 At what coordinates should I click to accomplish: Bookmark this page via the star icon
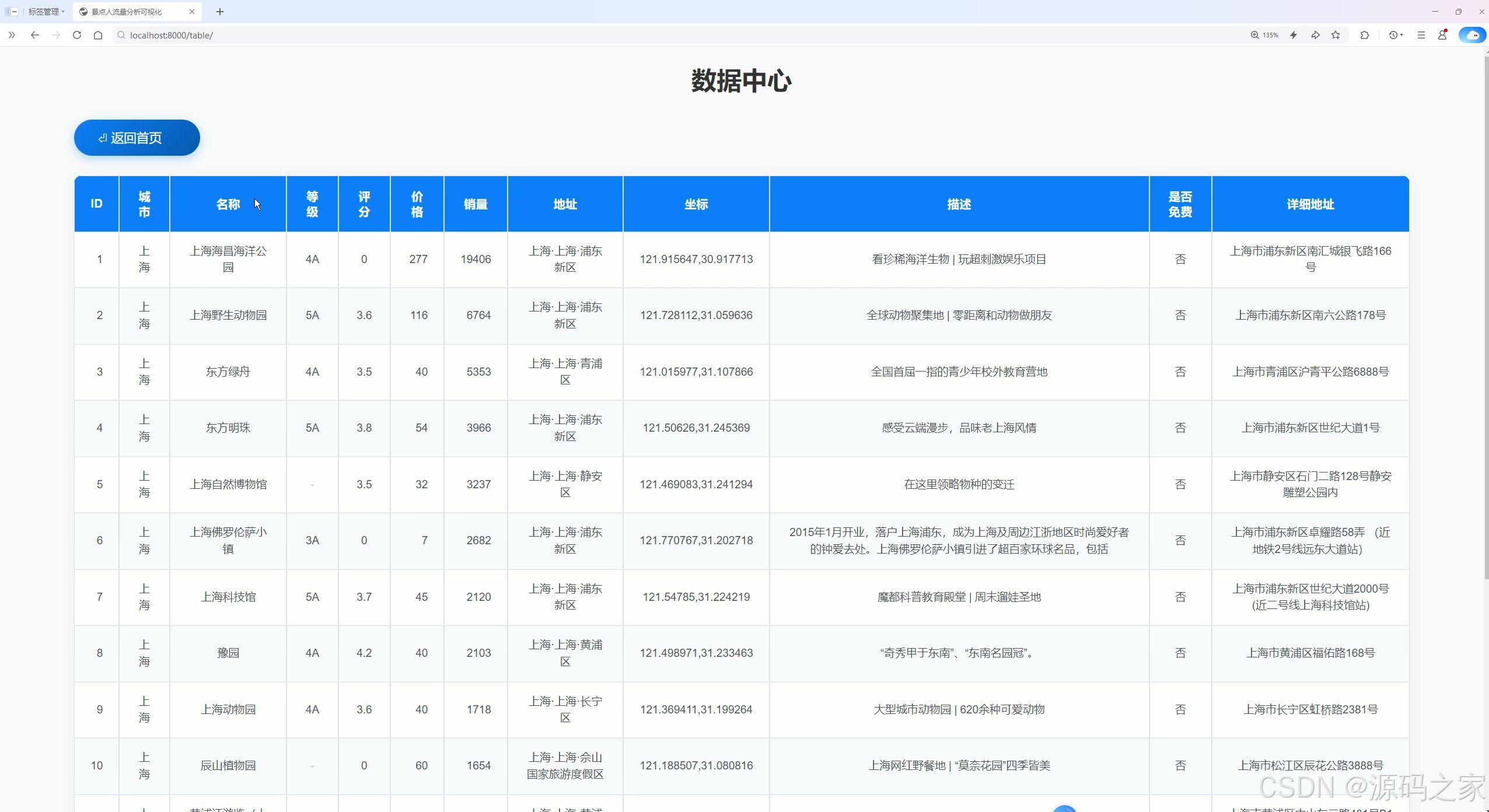[1335, 35]
